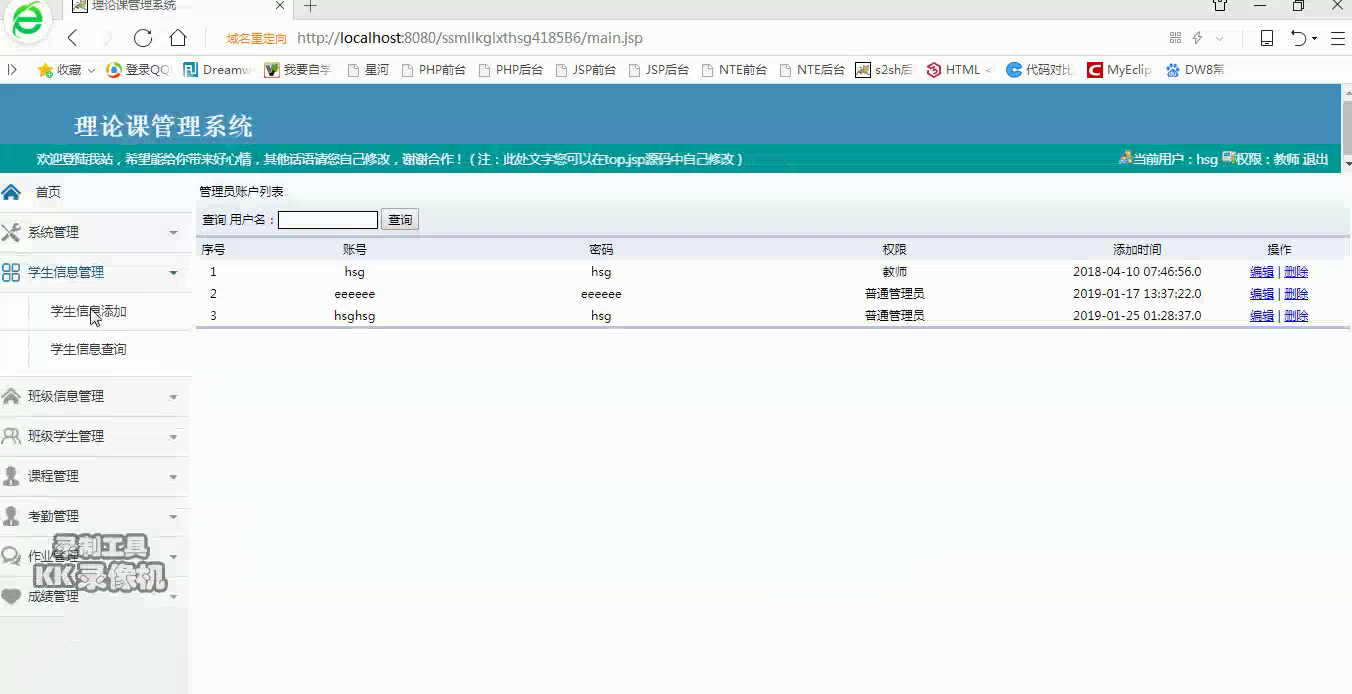Image resolution: width=1352 pixels, height=694 pixels.
Task: Click the 权限 column header
Action: [x=894, y=250]
